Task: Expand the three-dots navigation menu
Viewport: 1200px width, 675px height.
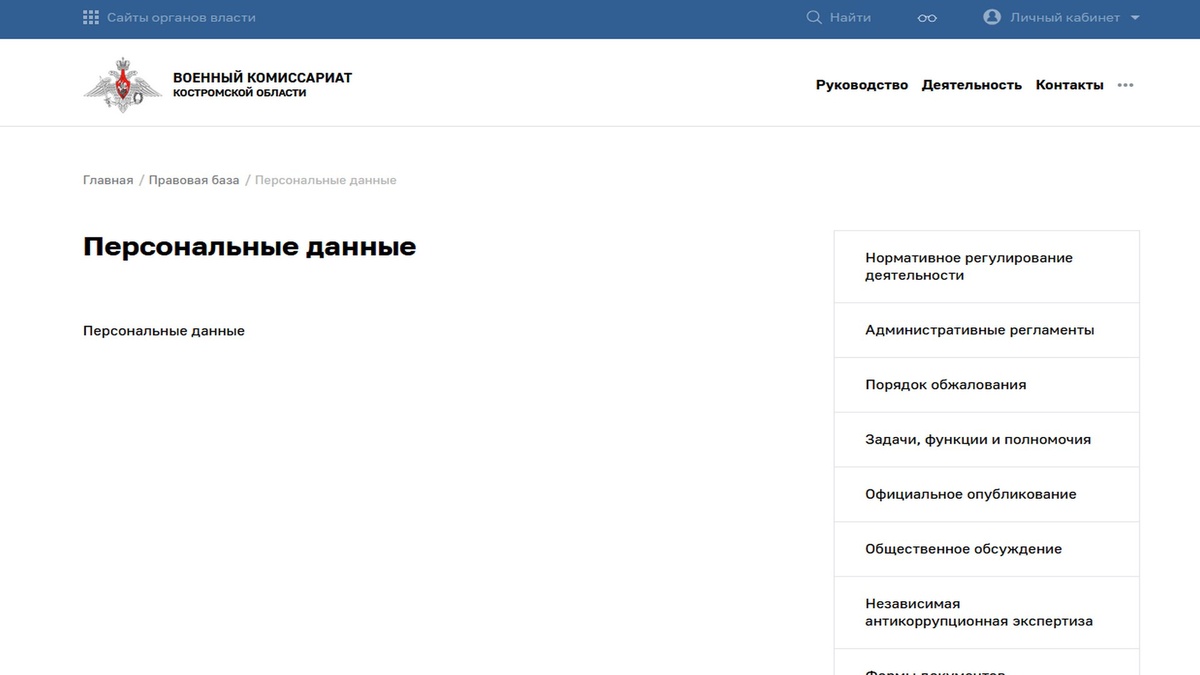Action: pos(1125,85)
